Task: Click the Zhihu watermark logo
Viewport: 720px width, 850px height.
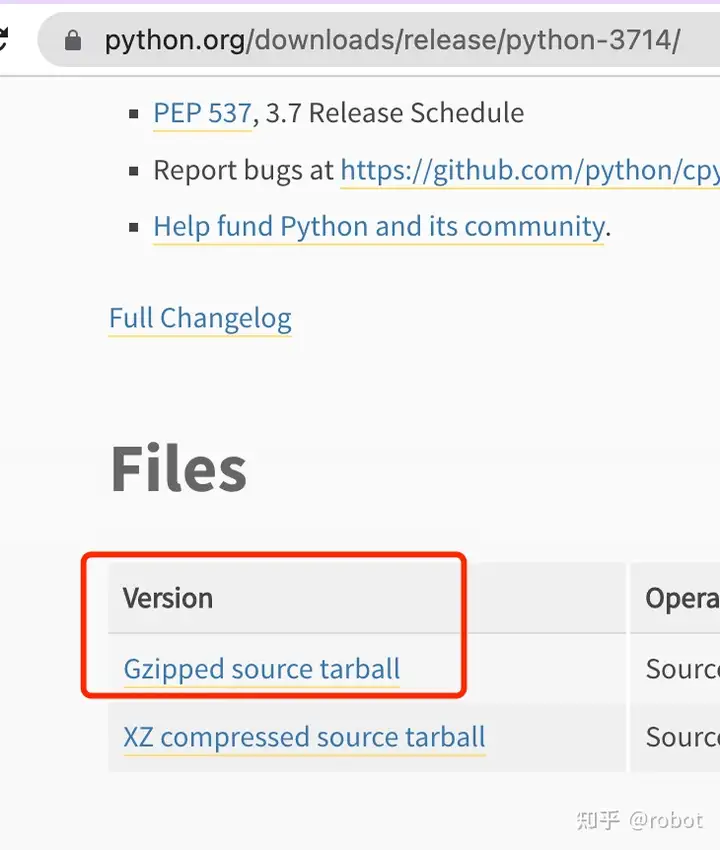Action: [x=598, y=820]
